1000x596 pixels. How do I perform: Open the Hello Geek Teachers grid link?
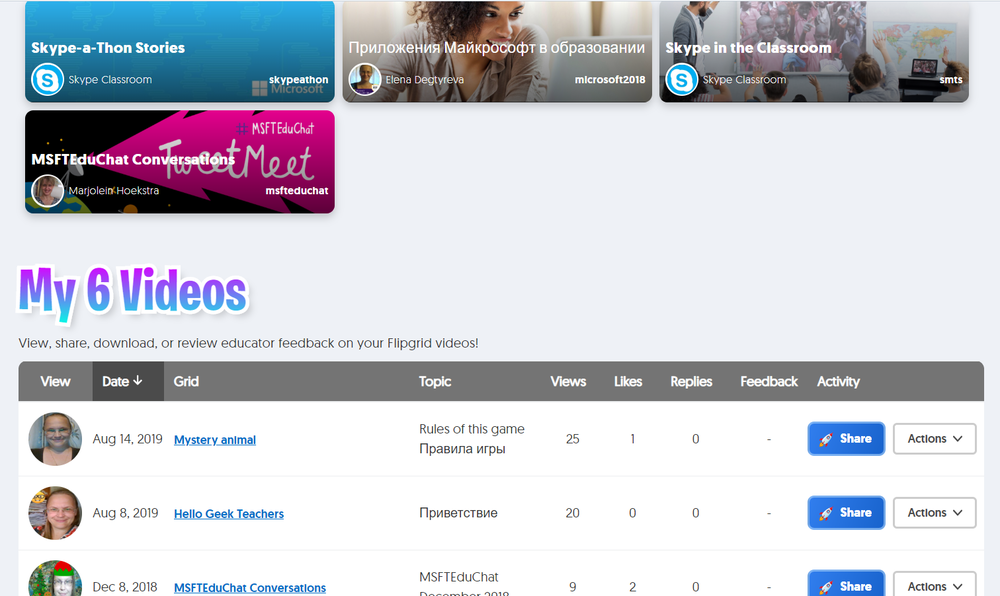click(229, 514)
